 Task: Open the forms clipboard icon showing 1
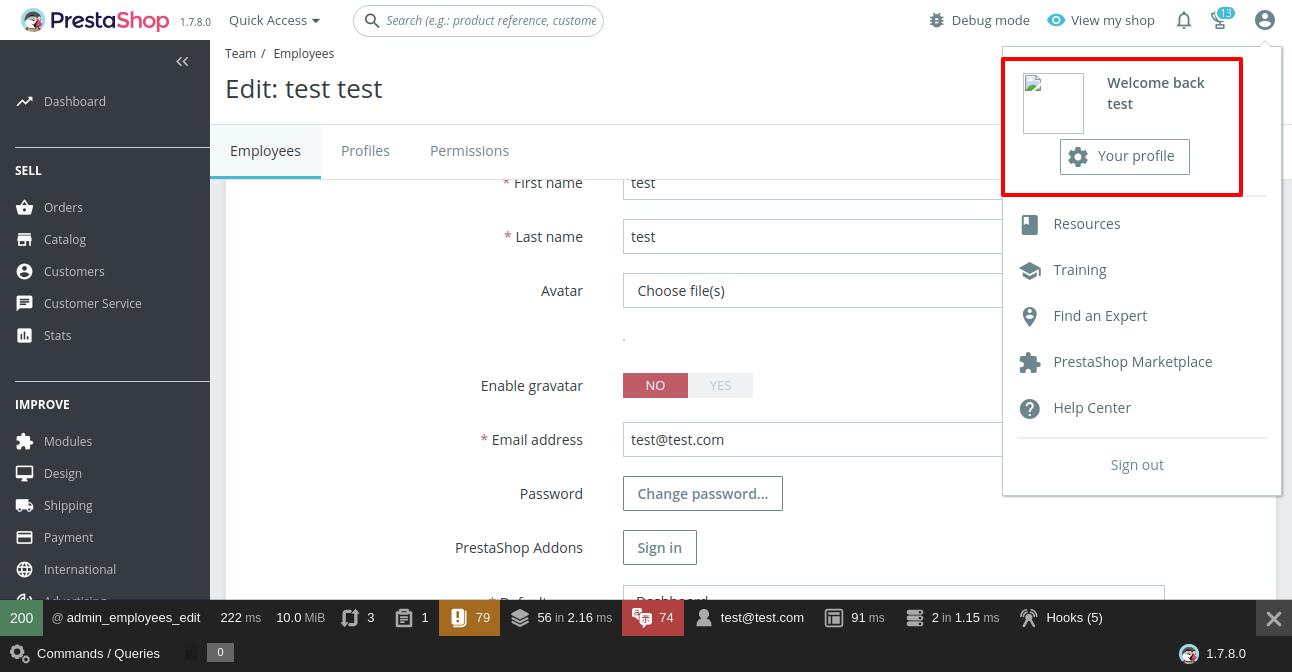pos(411,618)
